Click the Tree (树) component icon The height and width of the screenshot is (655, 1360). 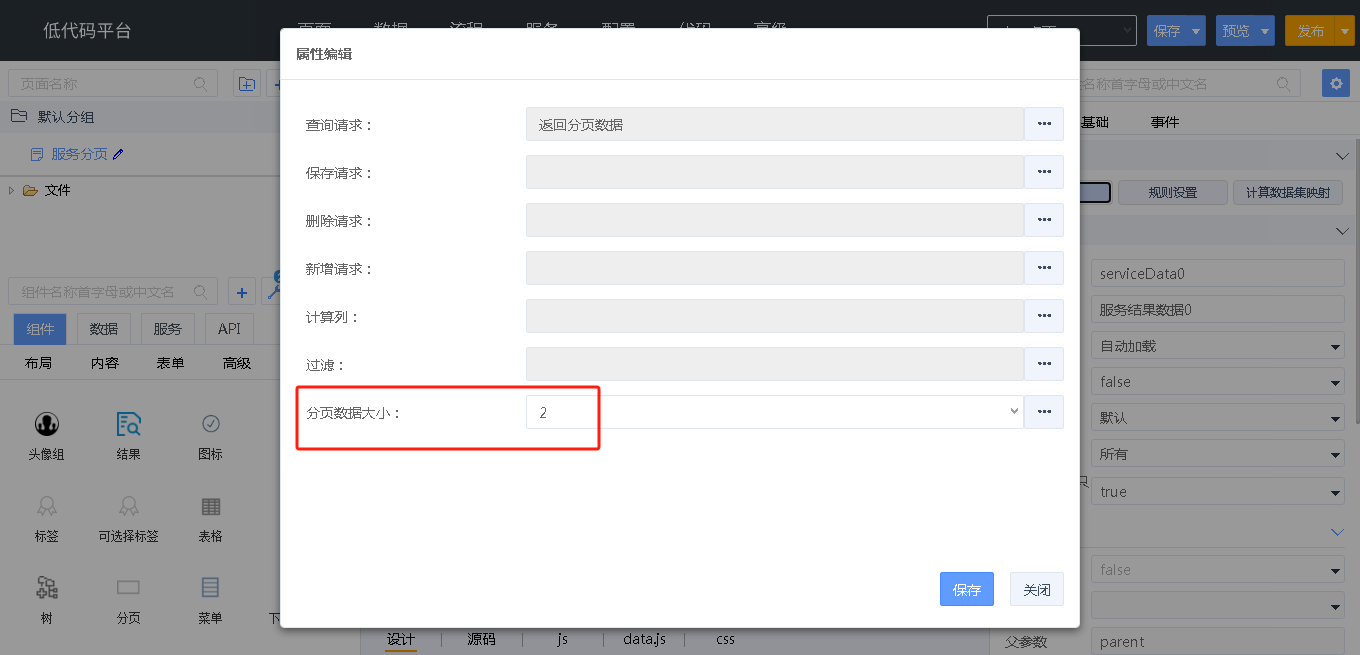pyautogui.click(x=46, y=588)
